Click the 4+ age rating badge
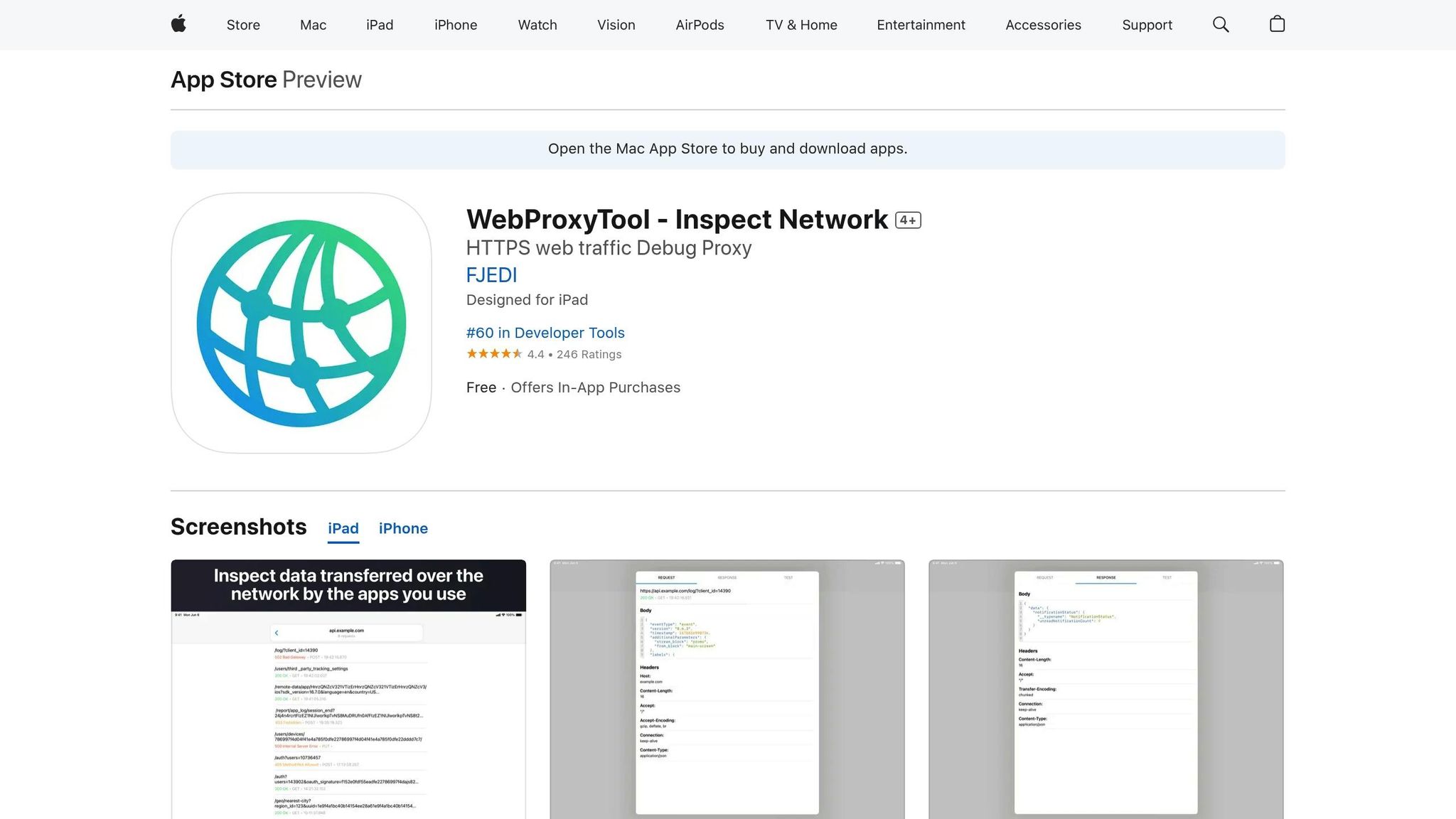The width and height of the screenshot is (1456, 819). coord(908,220)
